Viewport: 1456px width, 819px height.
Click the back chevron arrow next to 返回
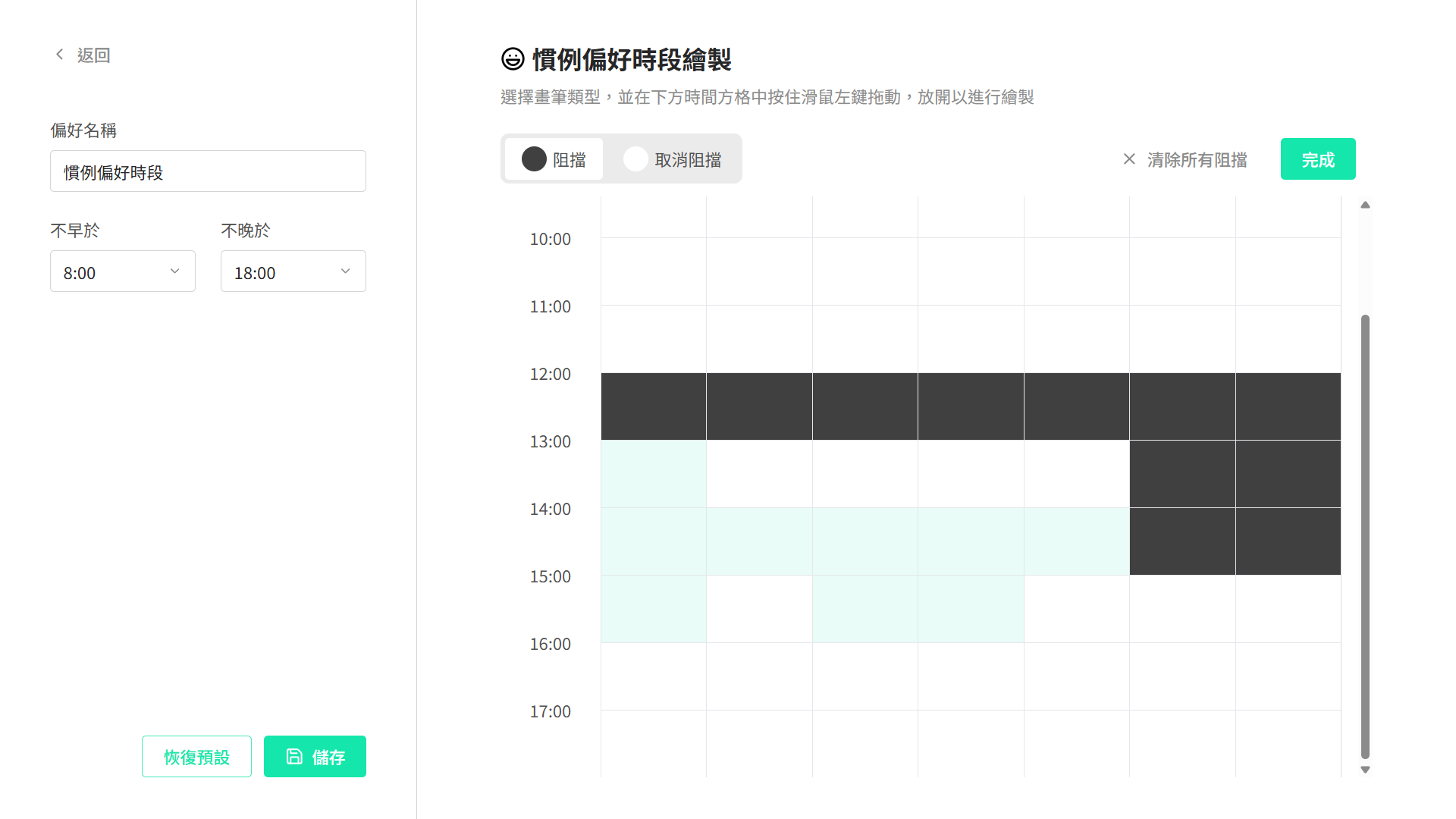[59, 54]
